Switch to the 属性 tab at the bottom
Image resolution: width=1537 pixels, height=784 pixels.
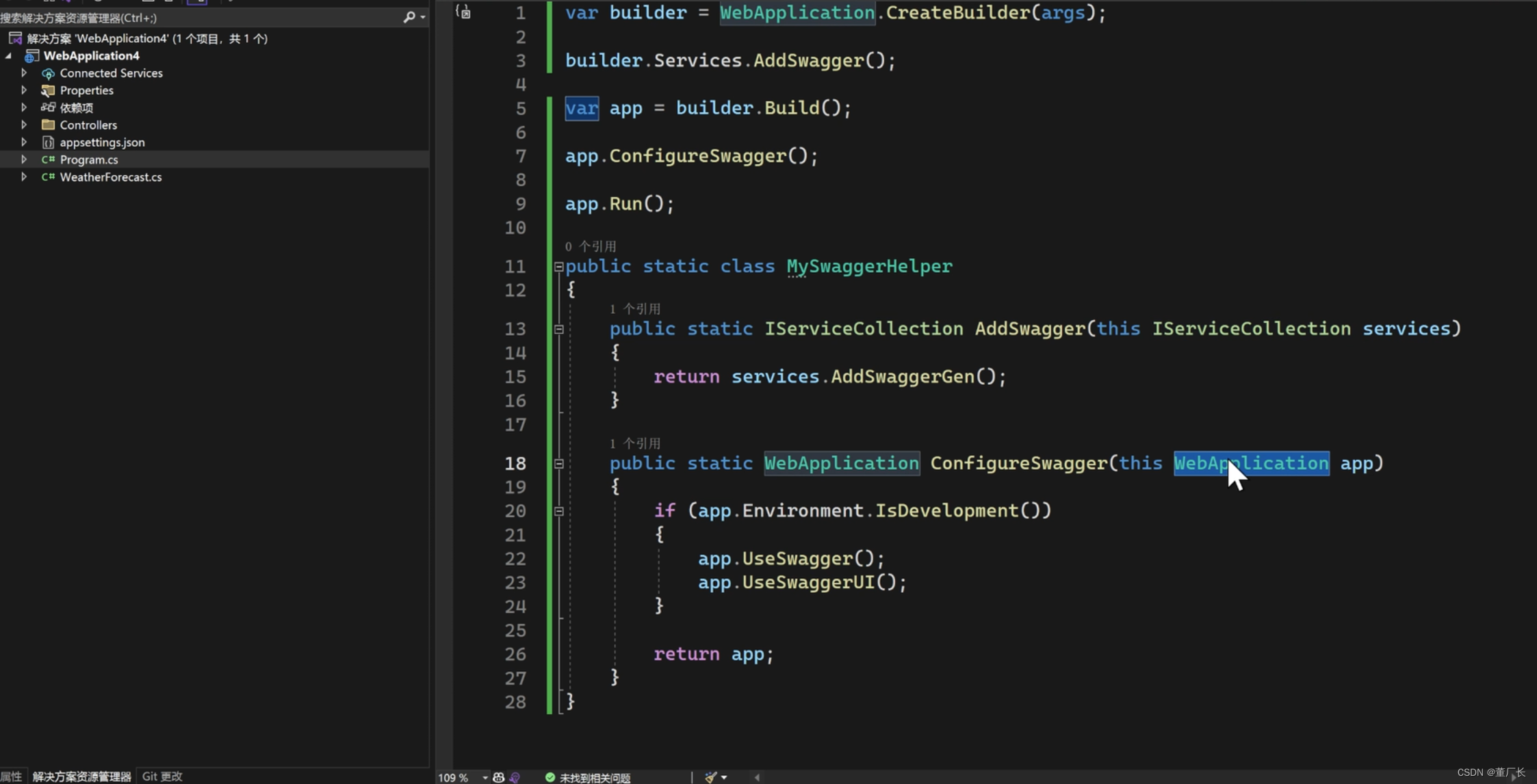click(x=11, y=776)
